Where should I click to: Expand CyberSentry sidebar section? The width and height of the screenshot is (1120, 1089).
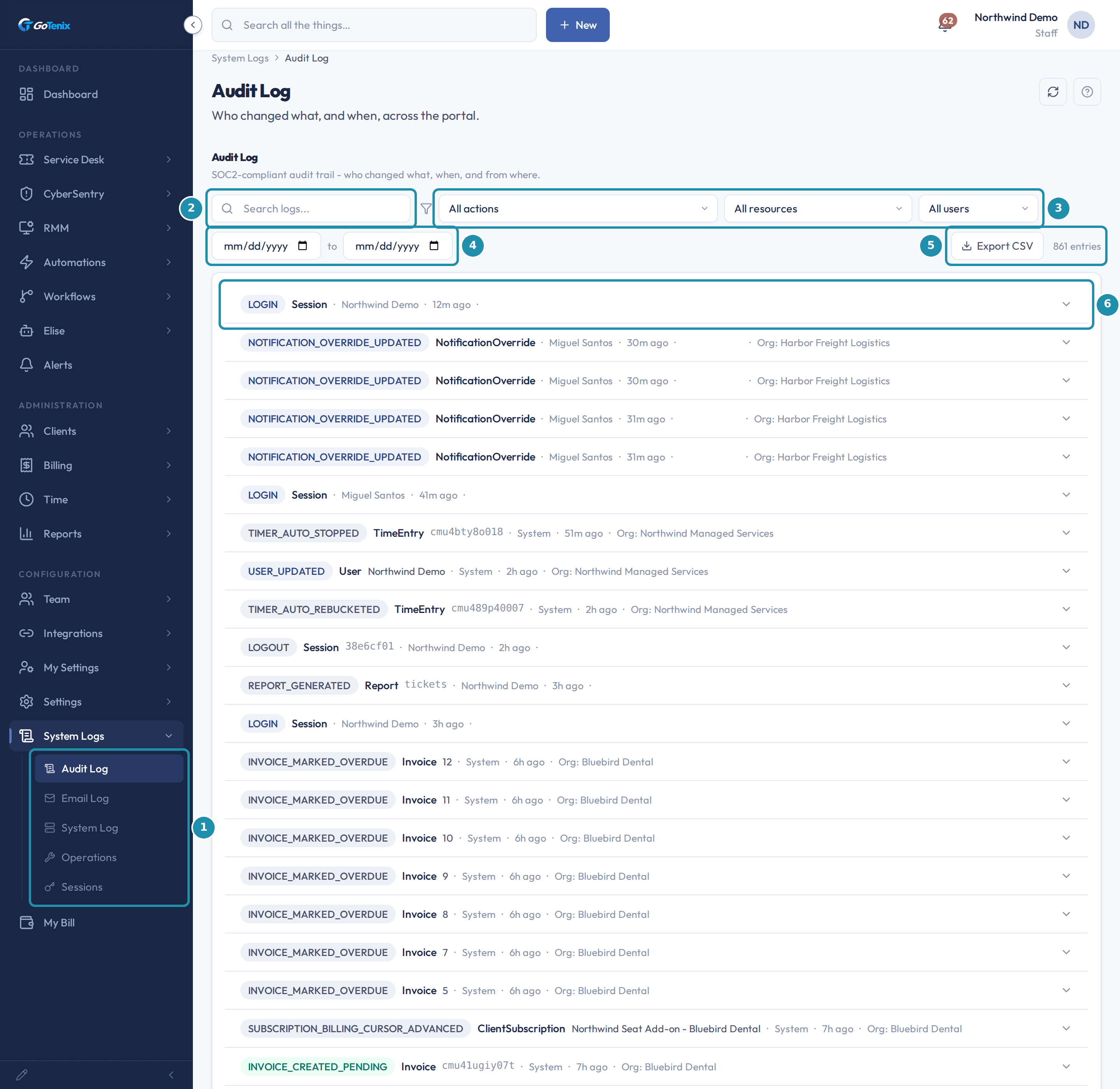(x=96, y=194)
